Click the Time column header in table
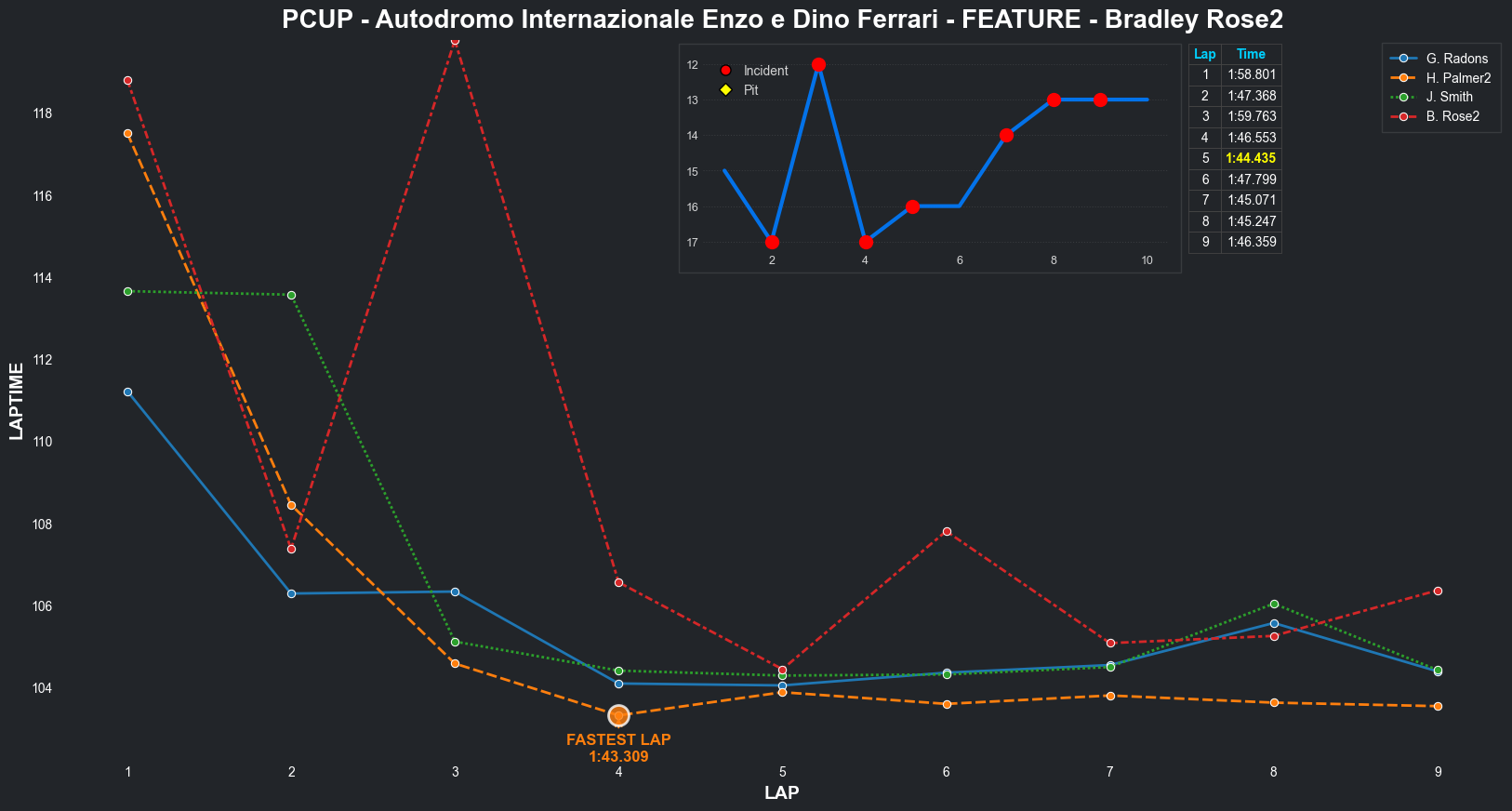 tap(1251, 54)
